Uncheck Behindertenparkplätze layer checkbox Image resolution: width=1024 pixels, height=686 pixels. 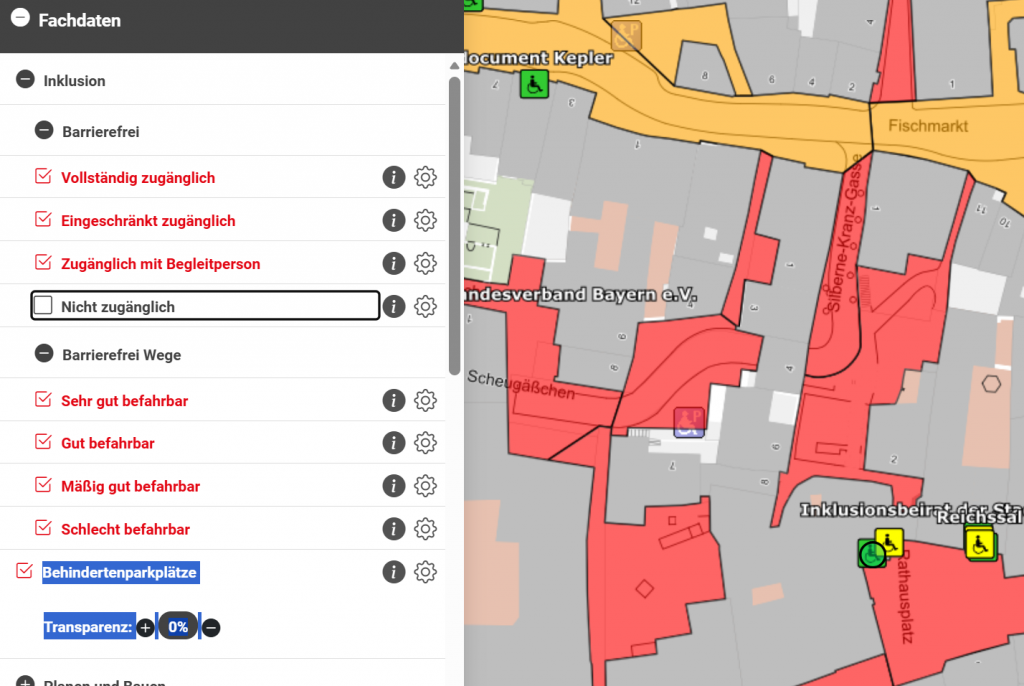(x=24, y=571)
